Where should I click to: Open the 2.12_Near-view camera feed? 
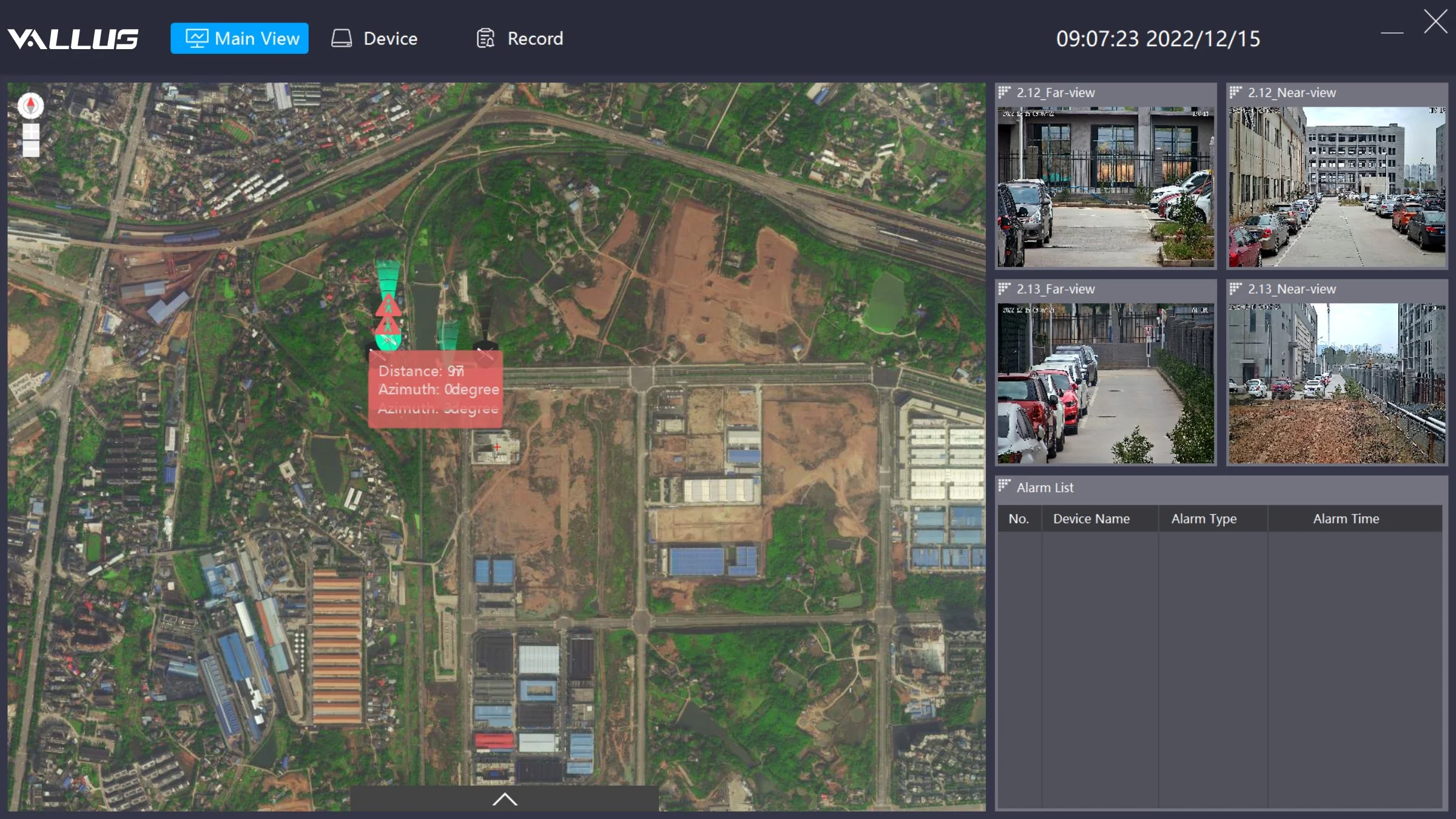[1336, 187]
